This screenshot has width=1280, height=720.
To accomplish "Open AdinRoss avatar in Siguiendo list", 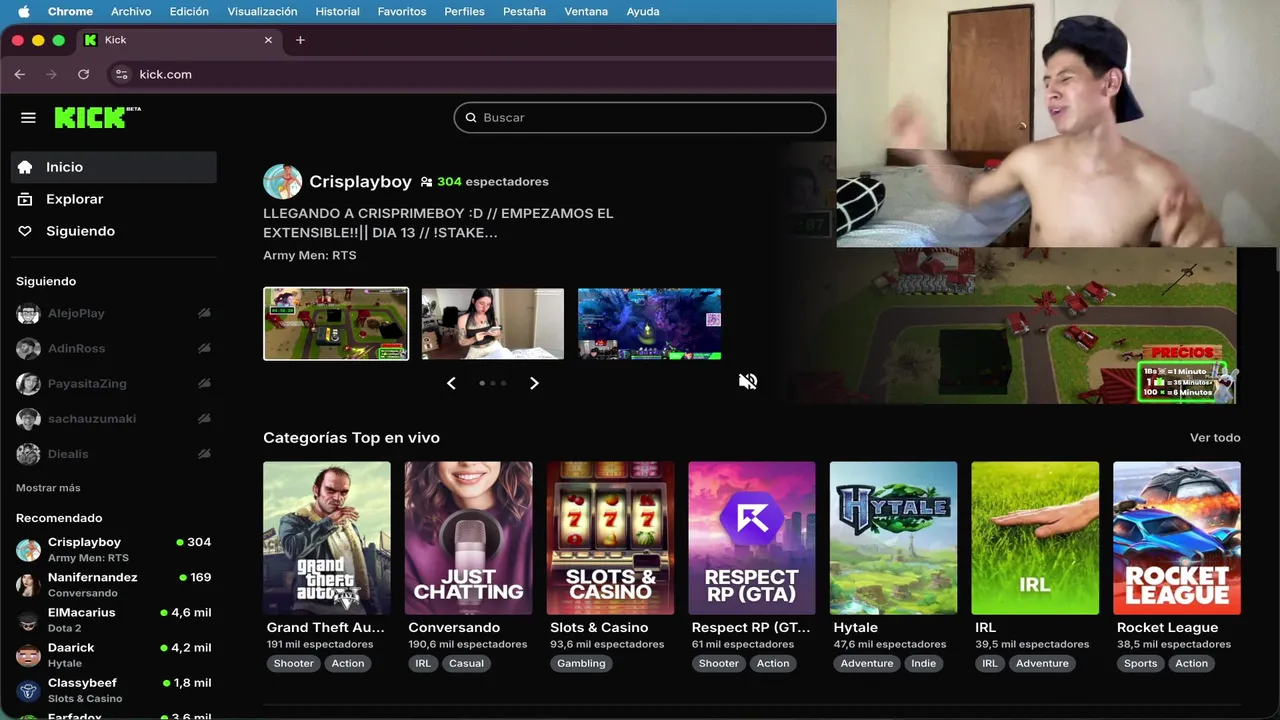I will click(28, 348).
